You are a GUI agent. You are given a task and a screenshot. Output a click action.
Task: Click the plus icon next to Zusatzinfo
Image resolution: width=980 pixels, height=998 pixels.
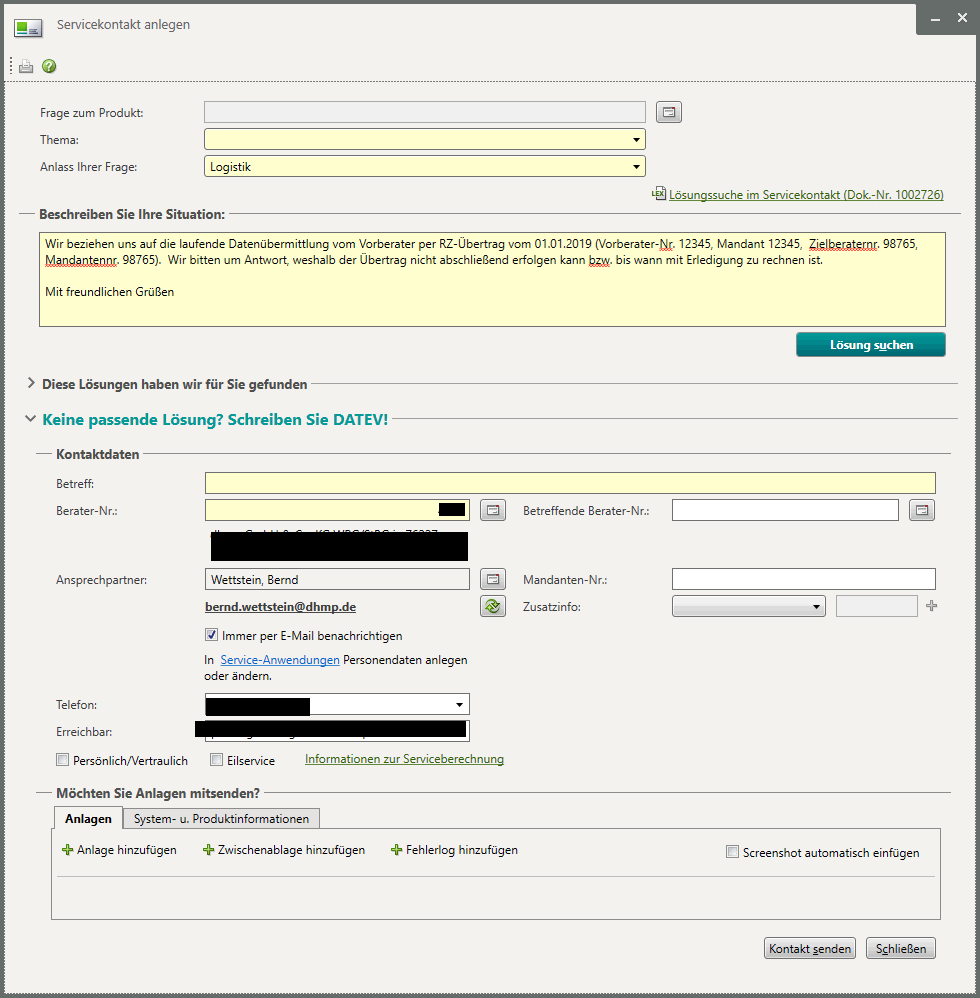[932, 606]
